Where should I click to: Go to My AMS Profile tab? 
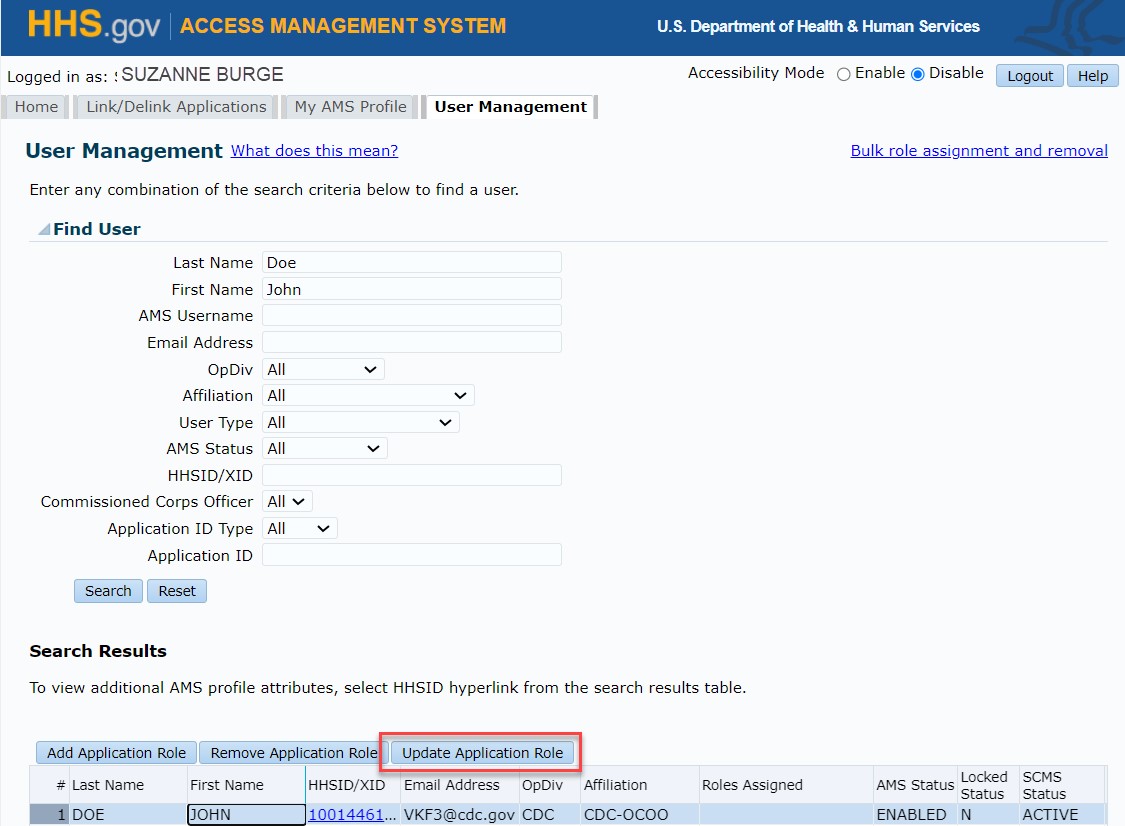350,107
